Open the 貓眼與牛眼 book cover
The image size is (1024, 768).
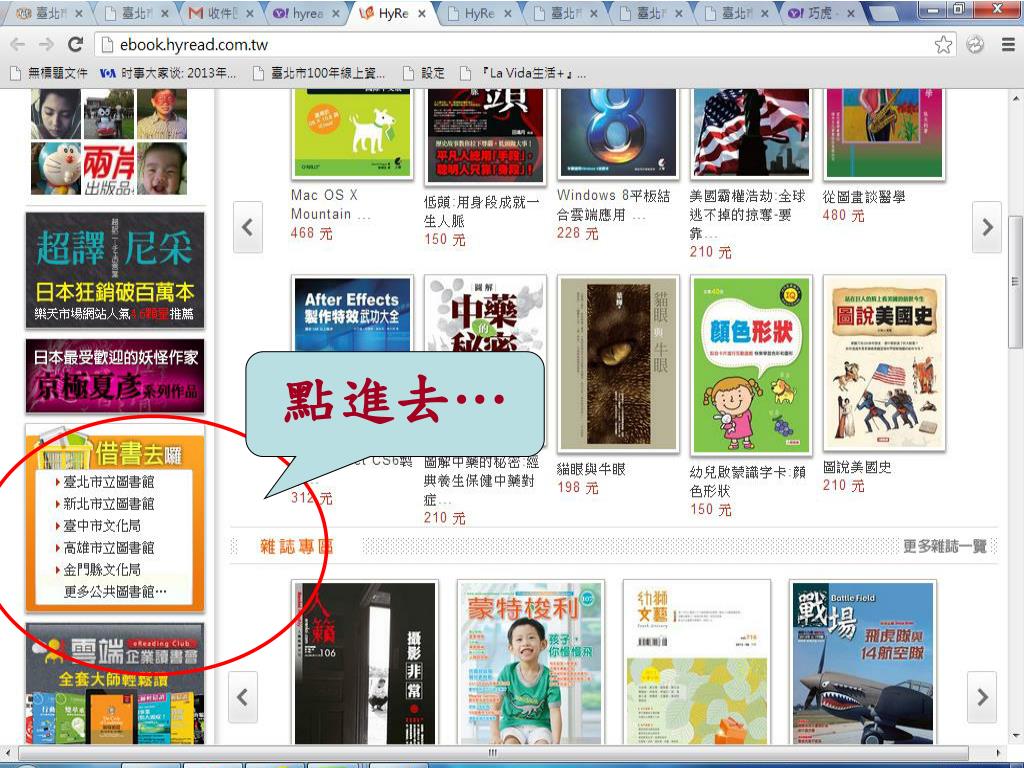(x=618, y=363)
